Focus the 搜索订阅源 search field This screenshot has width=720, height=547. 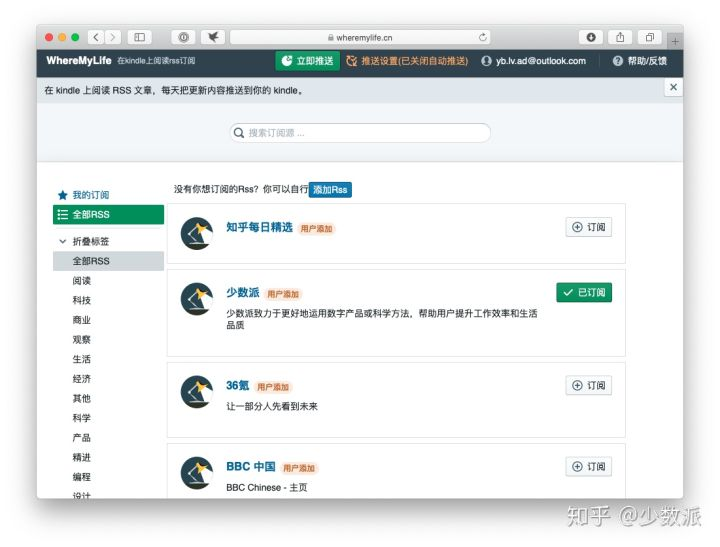[360, 133]
